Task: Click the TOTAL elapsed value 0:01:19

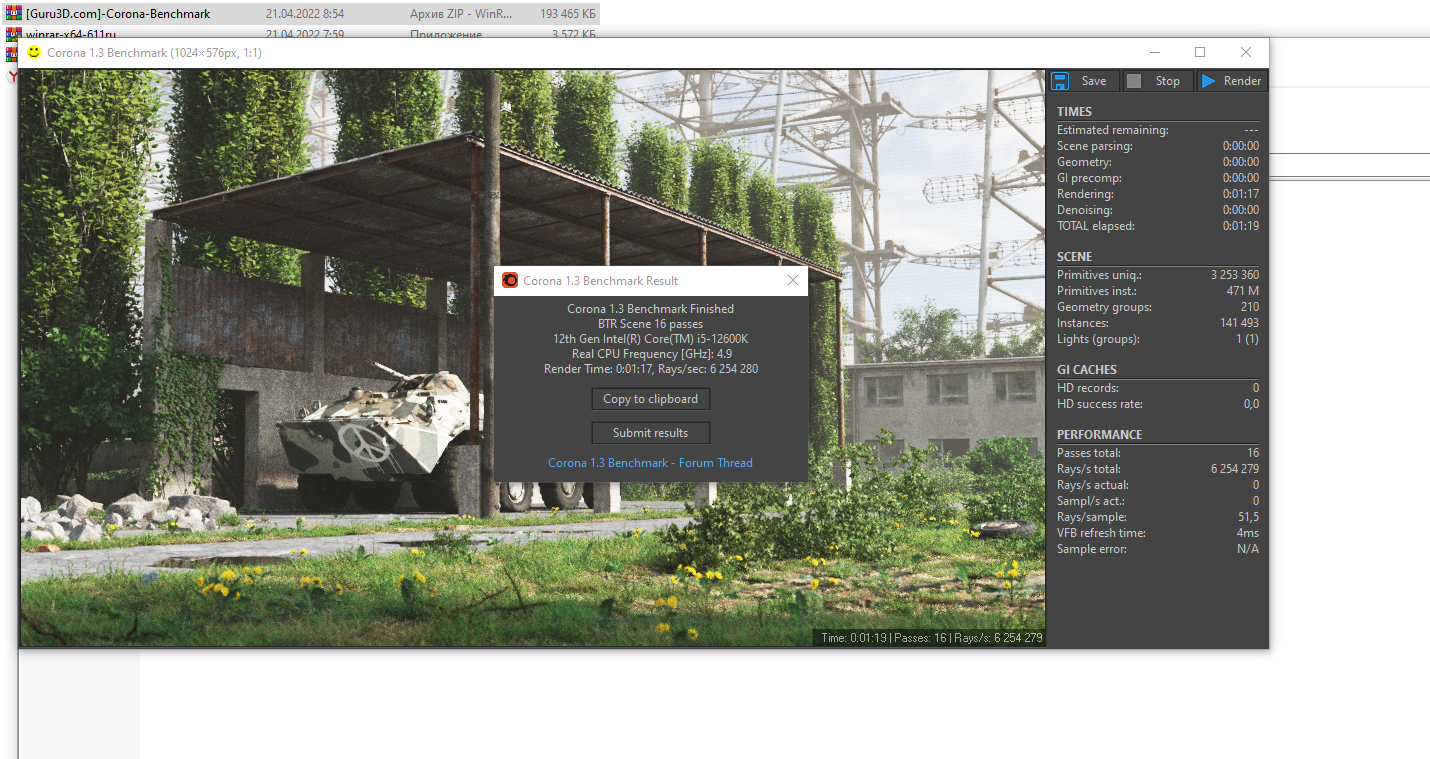Action: (1241, 226)
